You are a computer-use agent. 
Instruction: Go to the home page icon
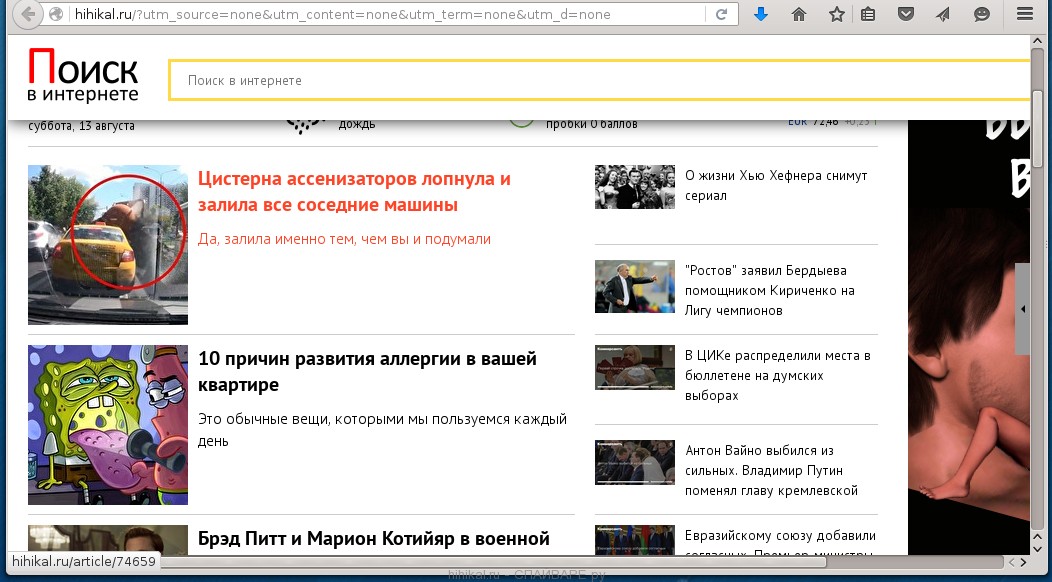[x=798, y=13]
